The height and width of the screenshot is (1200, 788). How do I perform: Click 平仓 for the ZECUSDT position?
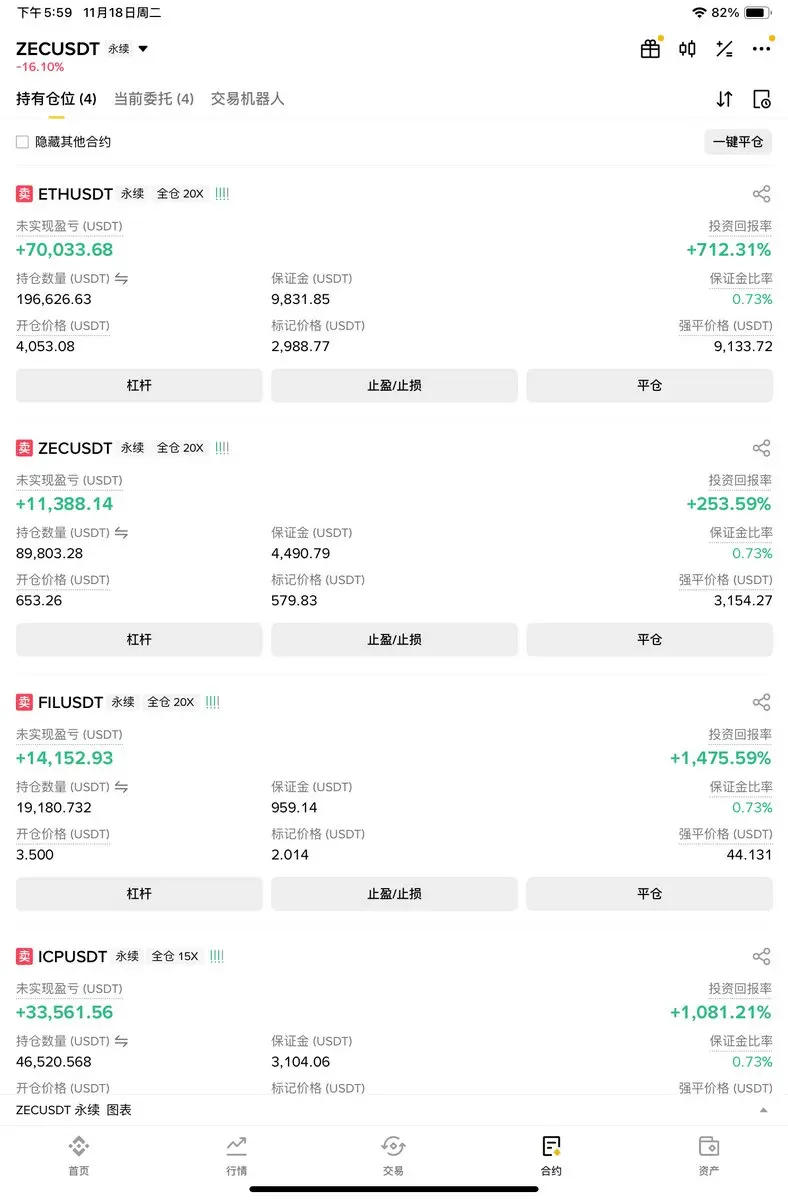click(650, 640)
